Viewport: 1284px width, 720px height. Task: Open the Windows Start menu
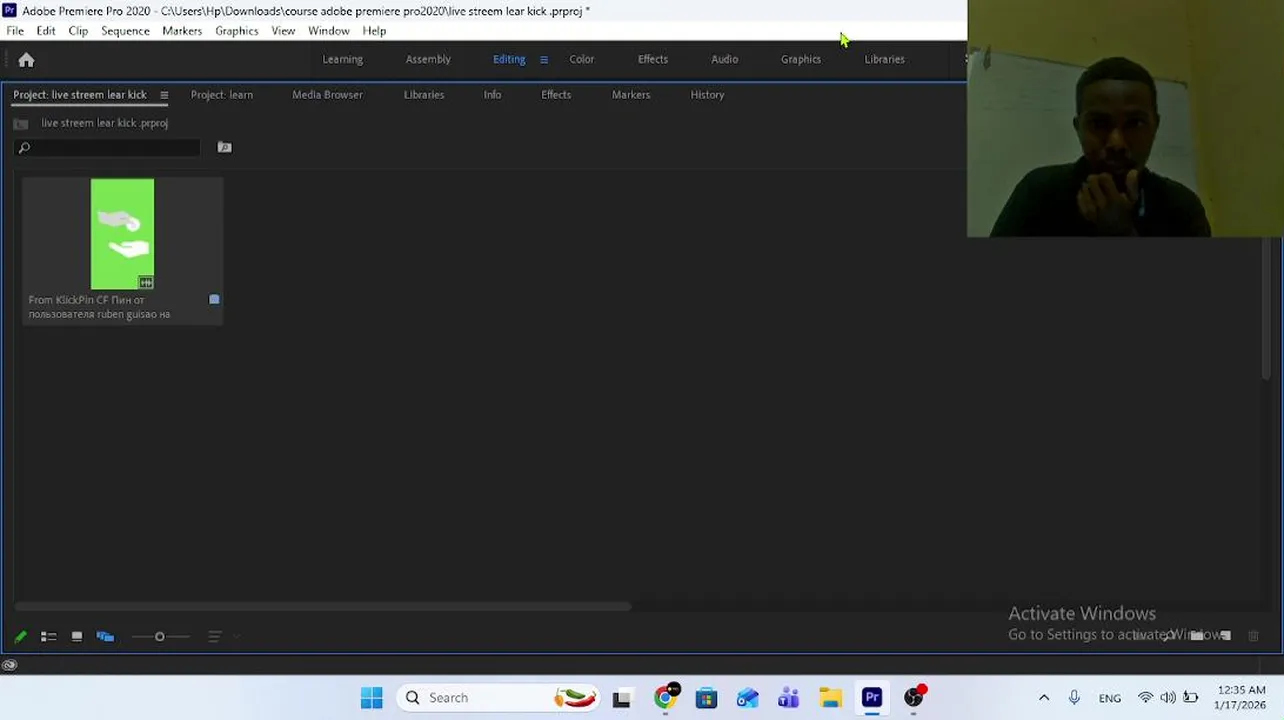(371, 698)
